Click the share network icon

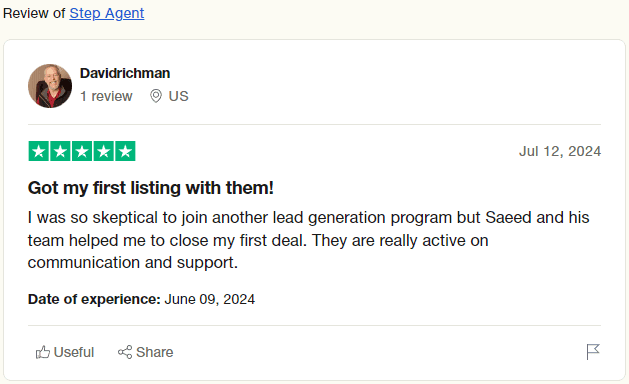point(125,352)
